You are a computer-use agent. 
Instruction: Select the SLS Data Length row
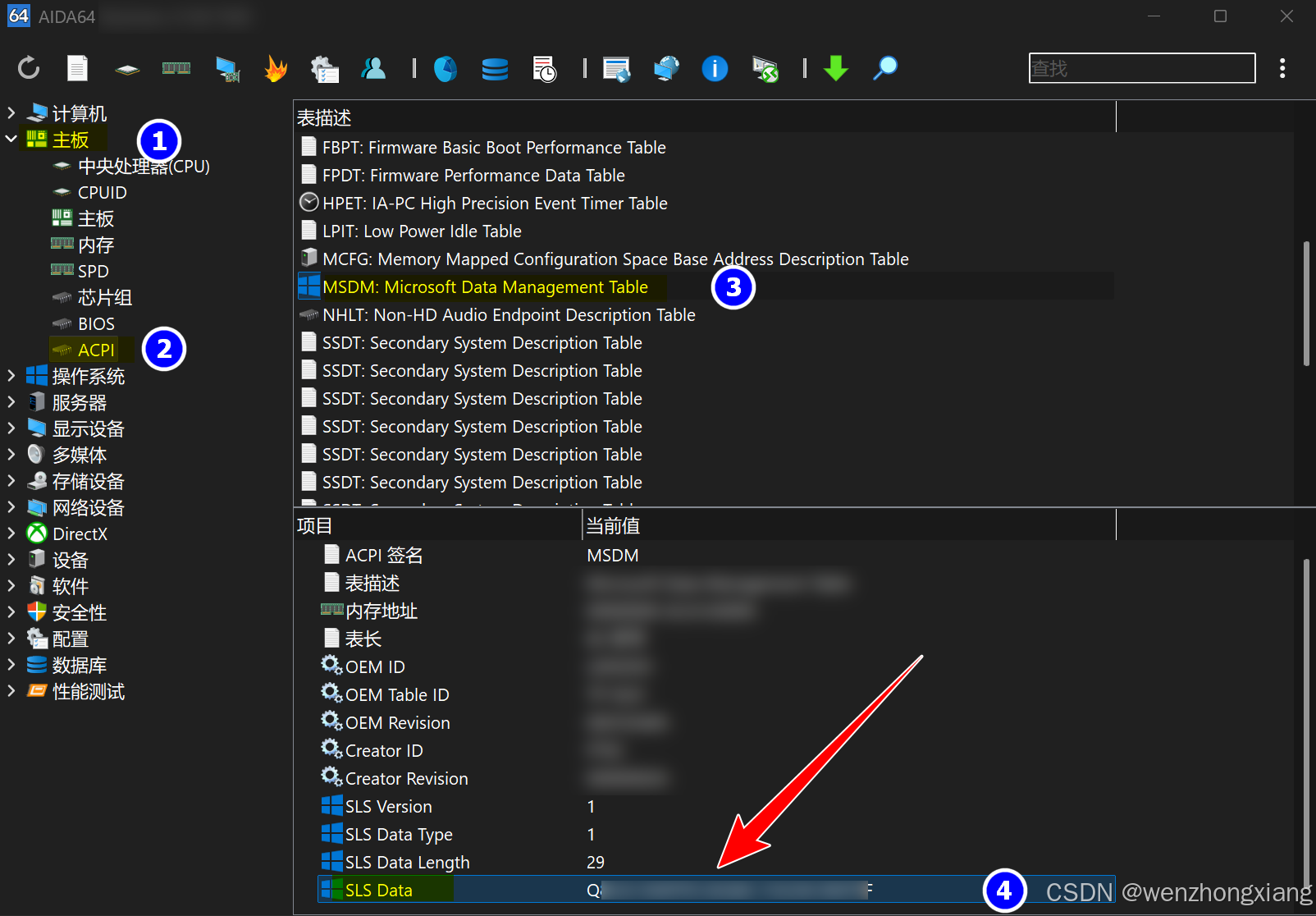tap(716, 863)
